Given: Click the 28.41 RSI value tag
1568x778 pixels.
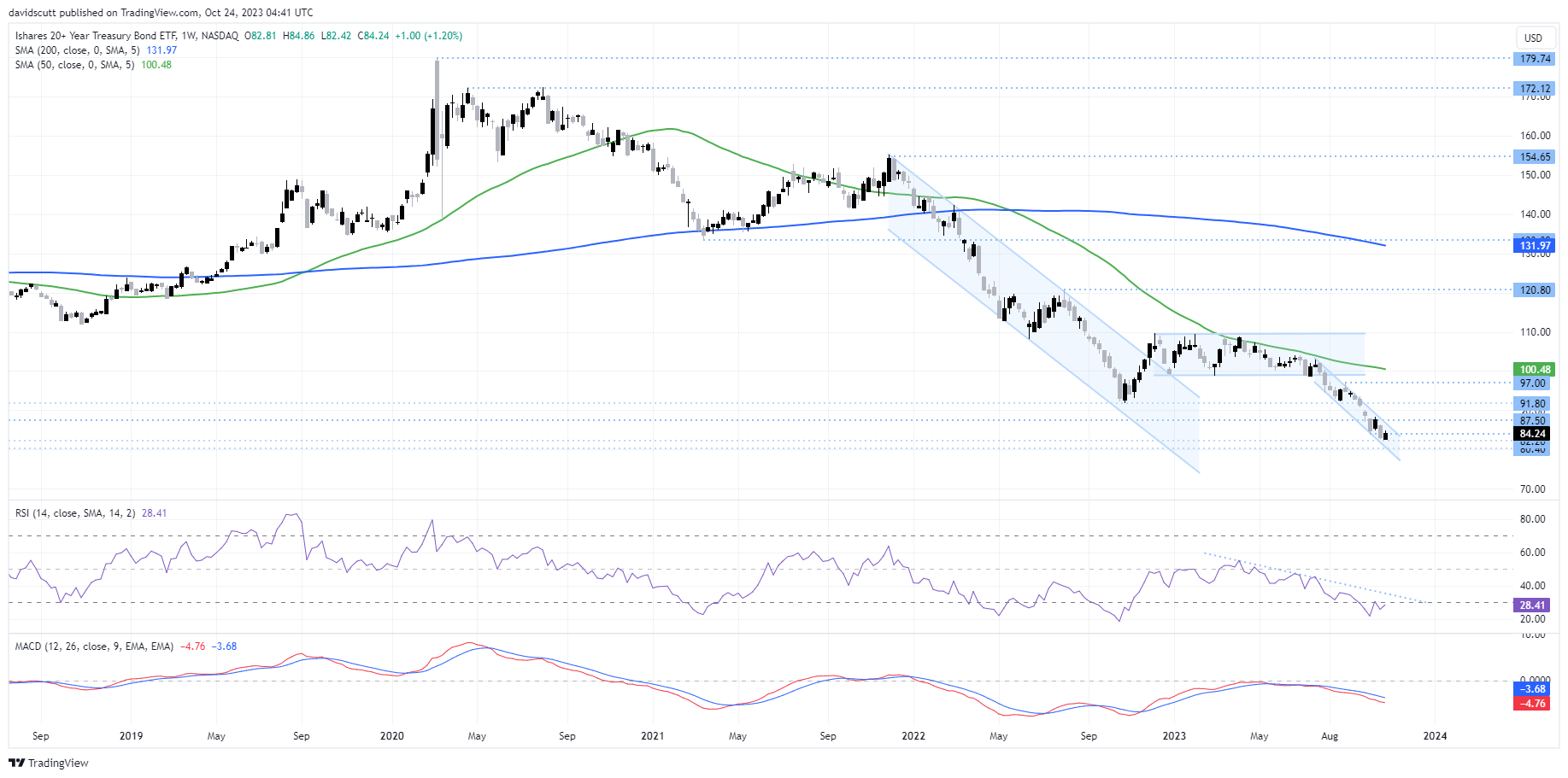Looking at the screenshot, I should (1533, 605).
